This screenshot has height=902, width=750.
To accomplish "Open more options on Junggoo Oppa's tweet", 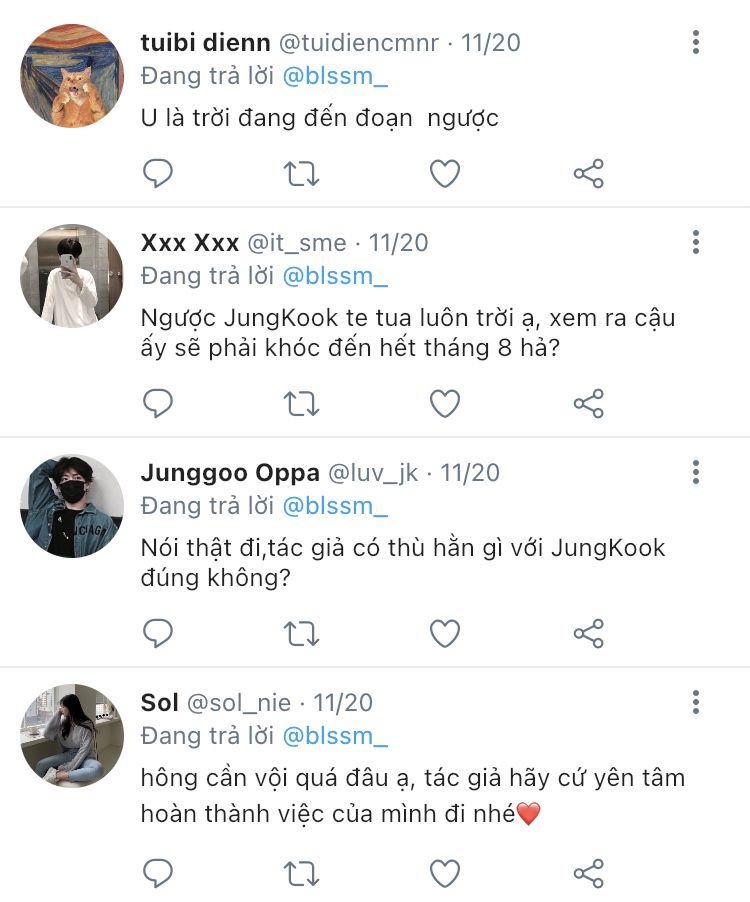I will point(696,472).
